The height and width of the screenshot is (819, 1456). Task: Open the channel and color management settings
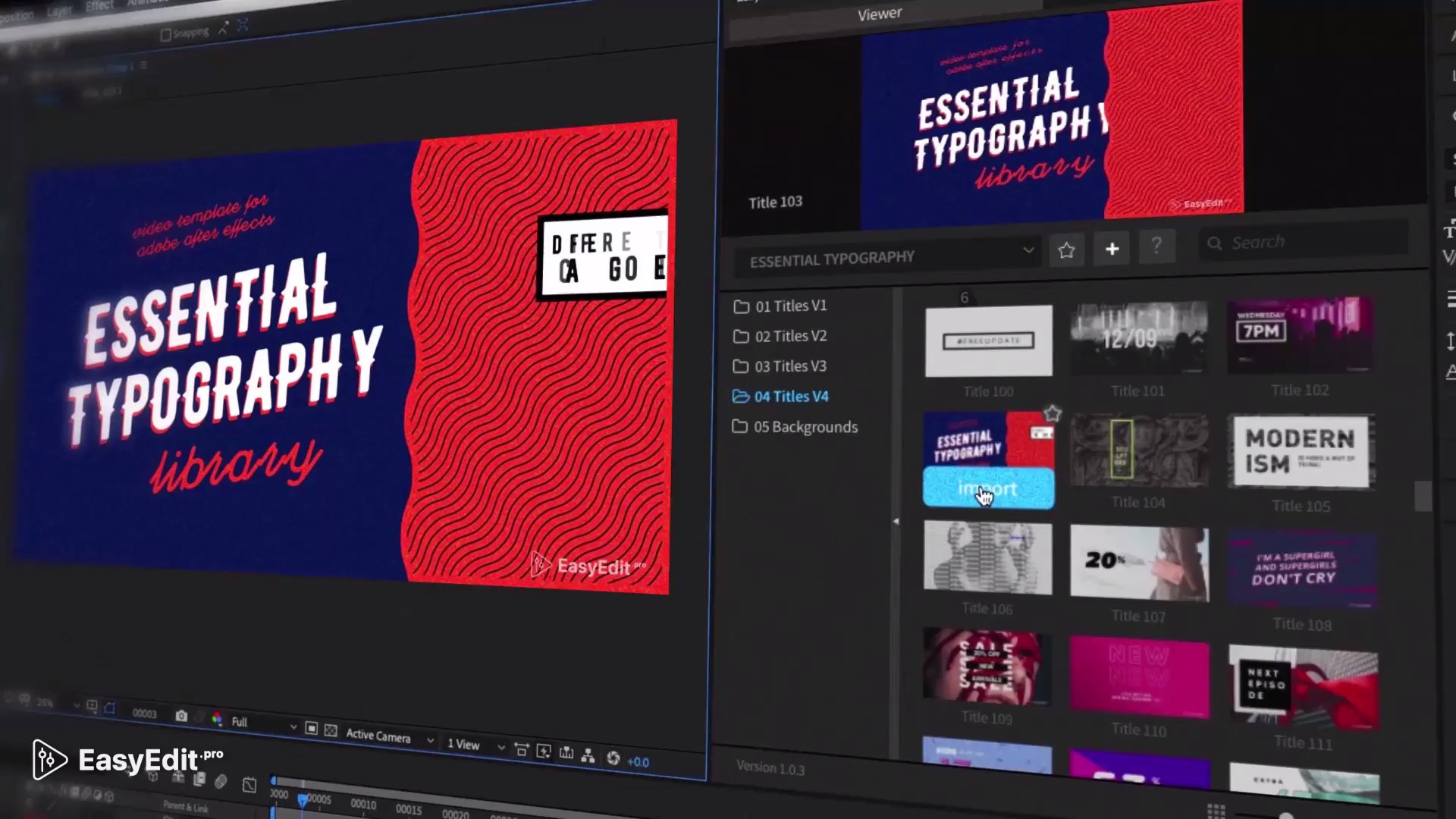[x=218, y=717]
